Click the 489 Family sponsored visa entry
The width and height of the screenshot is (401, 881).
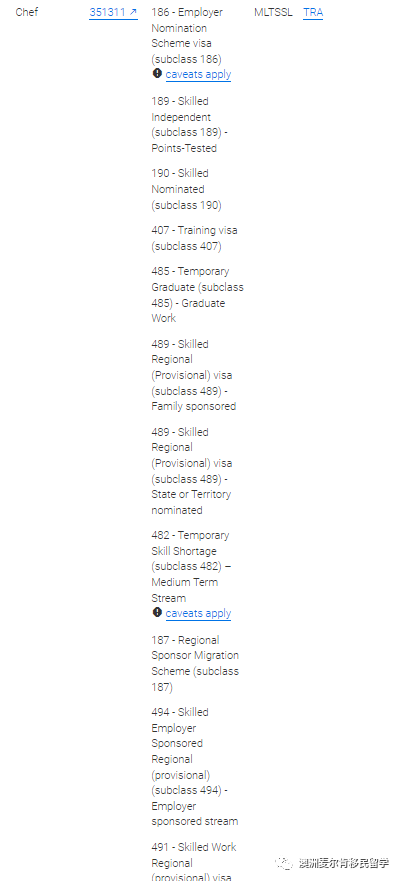(194, 375)
